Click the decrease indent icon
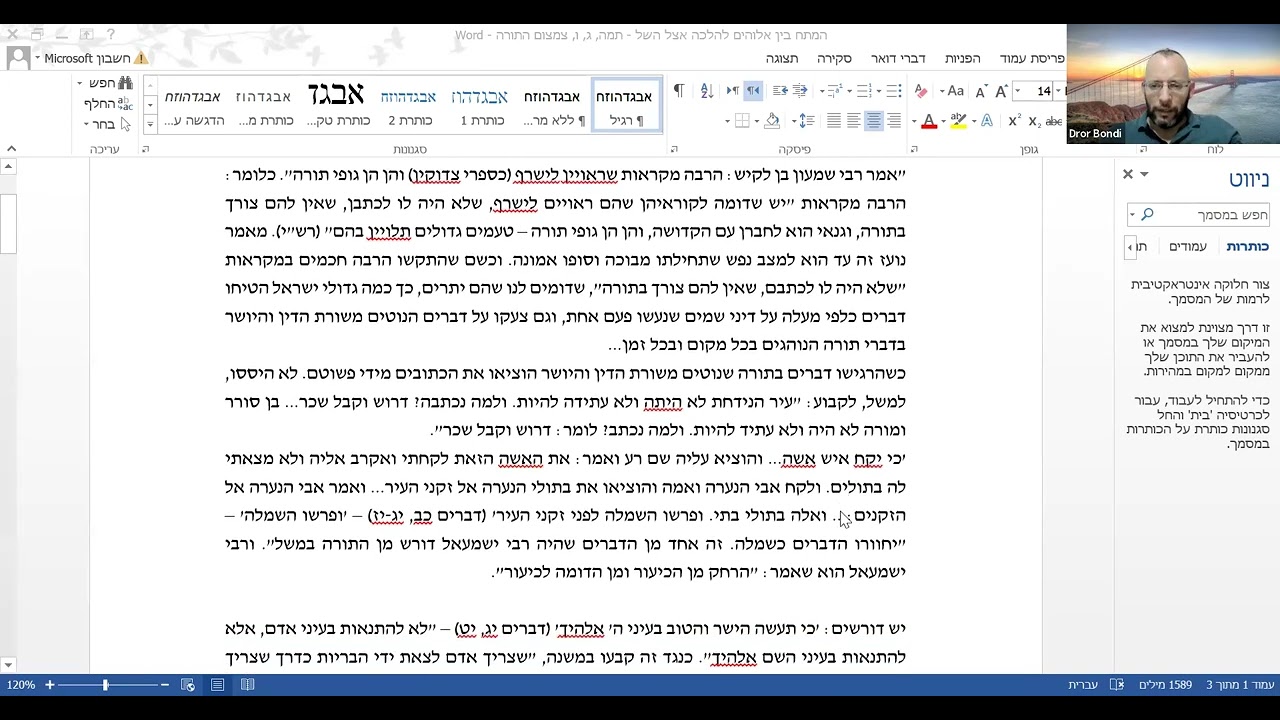 [x=800, y=90]
